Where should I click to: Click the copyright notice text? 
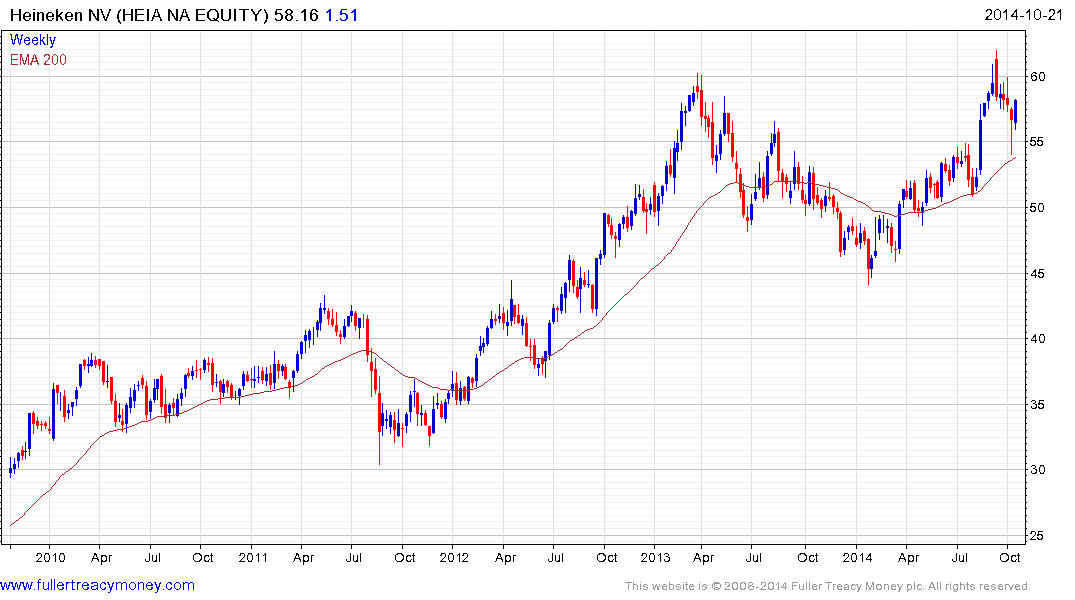[x=828, y=586]
